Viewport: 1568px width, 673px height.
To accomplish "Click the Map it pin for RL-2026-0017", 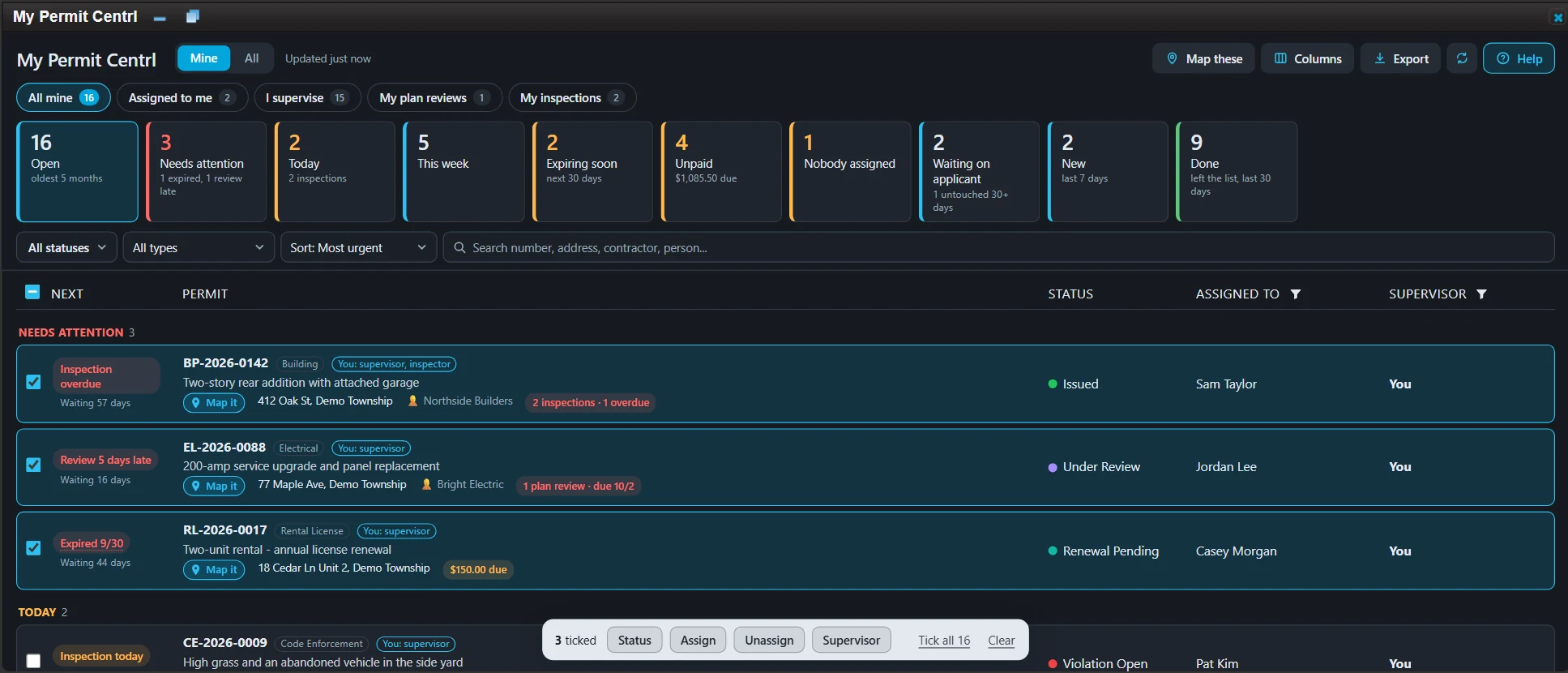I will point(214,570).
